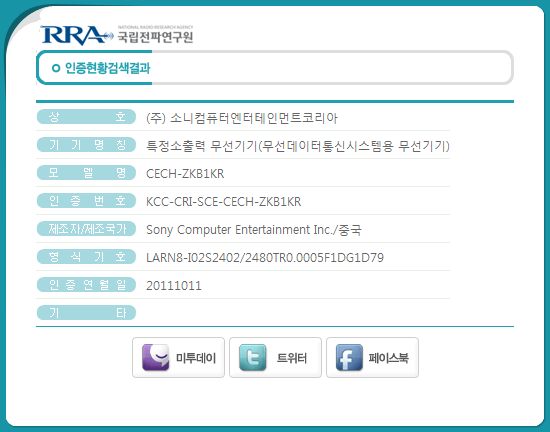Select the 특정소출력 무선기기 device name text

298,146
